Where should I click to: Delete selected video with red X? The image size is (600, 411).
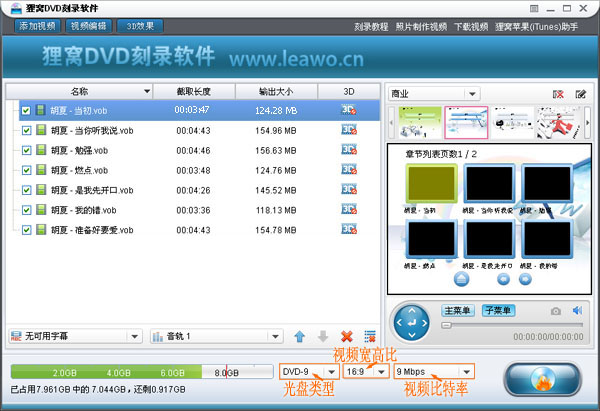(x=347, y=336)
